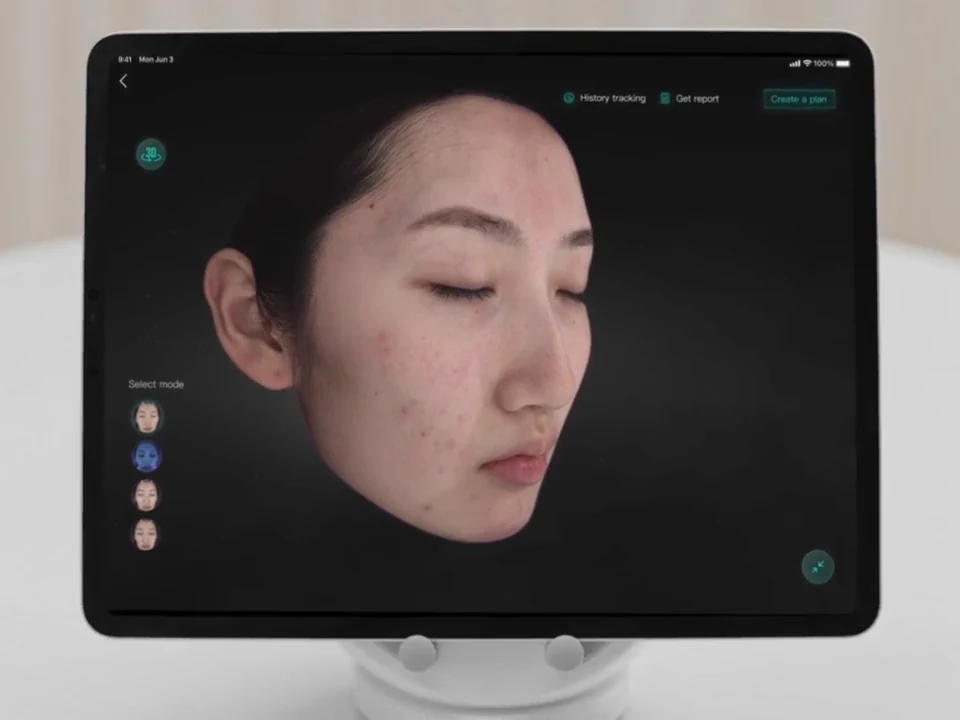This screenshot has width=960, height=720.
Task: Tap the Wi-Fi status icon
Action: tap(807, 63)
